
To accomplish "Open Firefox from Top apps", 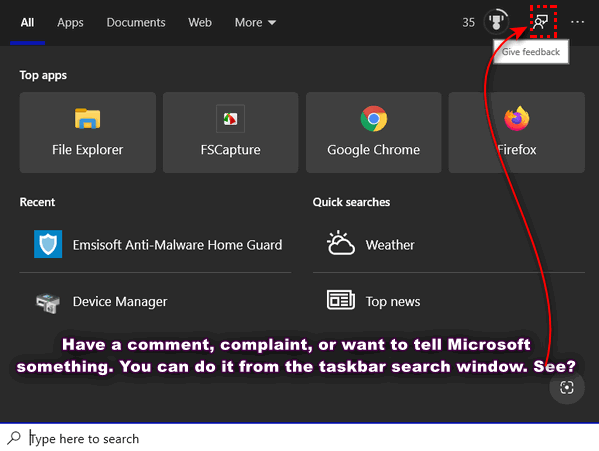I will pos(516,133).
